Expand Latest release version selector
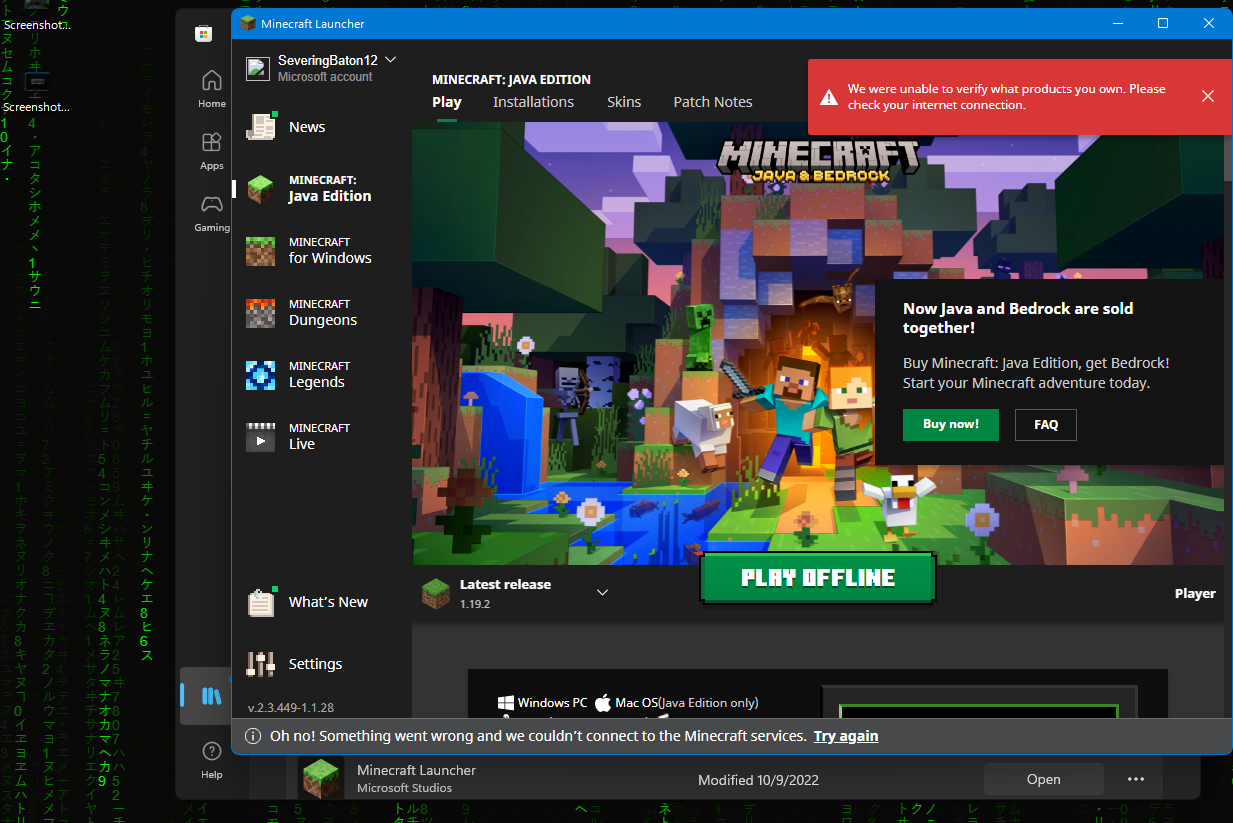 (x=602, y=593)
